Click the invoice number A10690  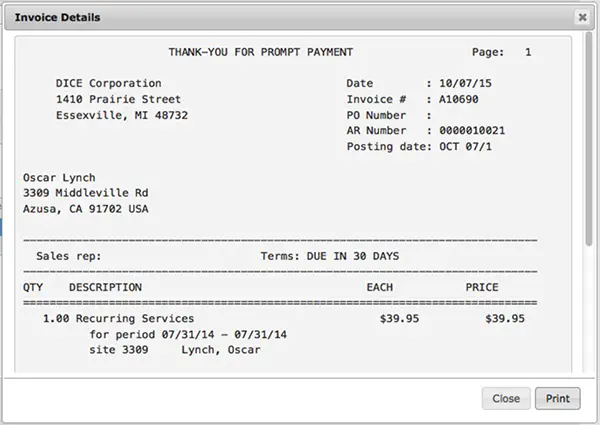click(x=458, y=99)
